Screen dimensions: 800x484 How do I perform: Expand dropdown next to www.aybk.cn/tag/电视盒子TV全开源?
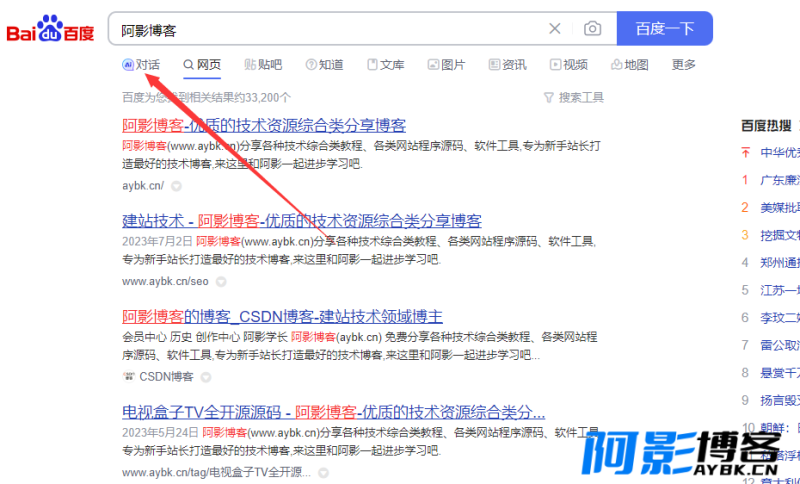(323, 473)
